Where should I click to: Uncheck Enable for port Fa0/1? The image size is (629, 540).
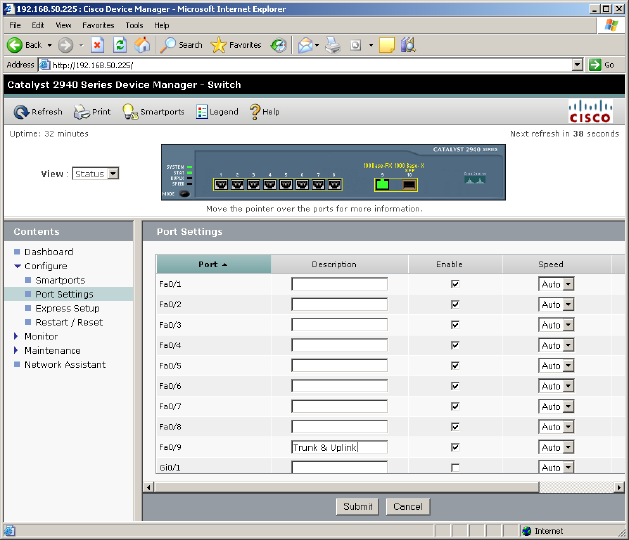pyautogui.click(x=455, y=284)
